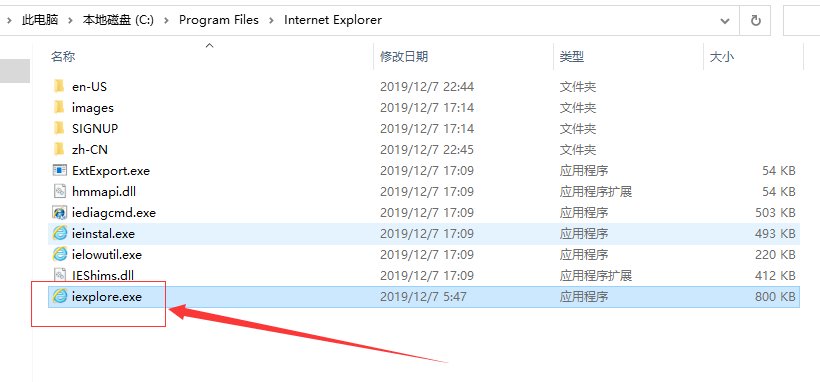Select the ExtExport.exe file name

[111, 171]
